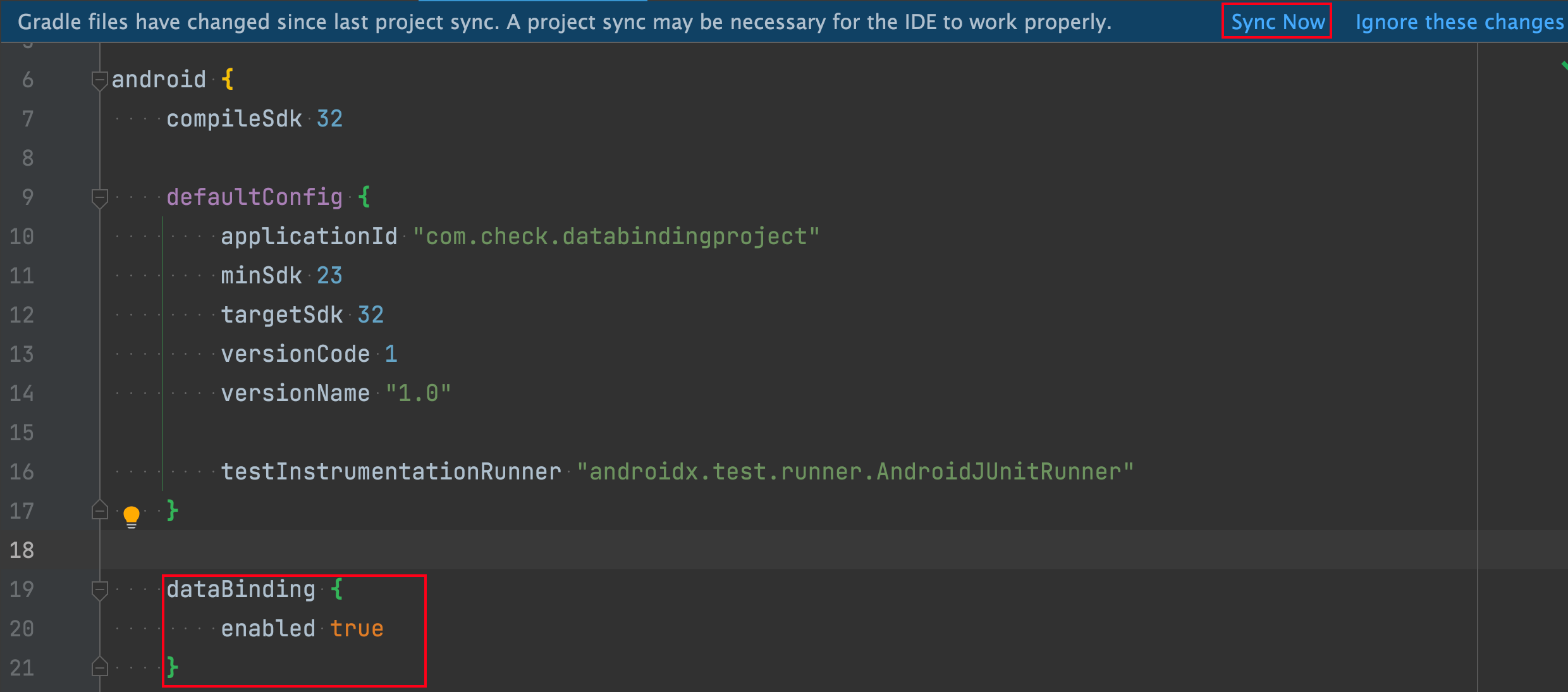Image resolution: width=1568 pixels, height=692 pixels.
Task: Click the enabled true statement
Action: point(302,629)
